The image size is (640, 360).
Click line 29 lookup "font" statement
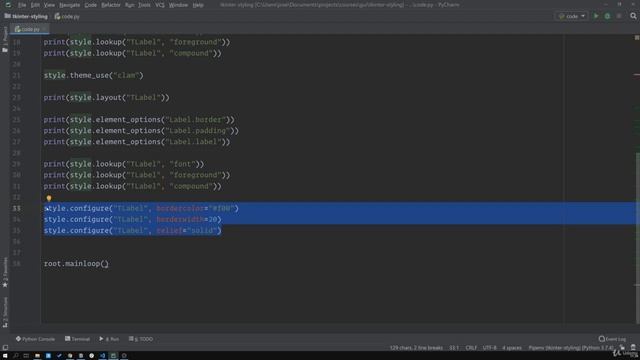click(x=124, y=164)
